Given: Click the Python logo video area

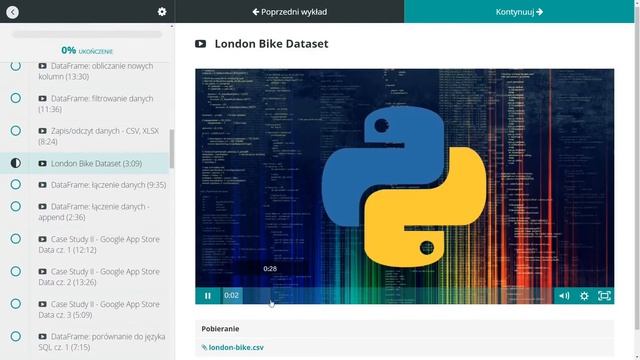Looking at the screenshot, I should [x=404, y=186].
